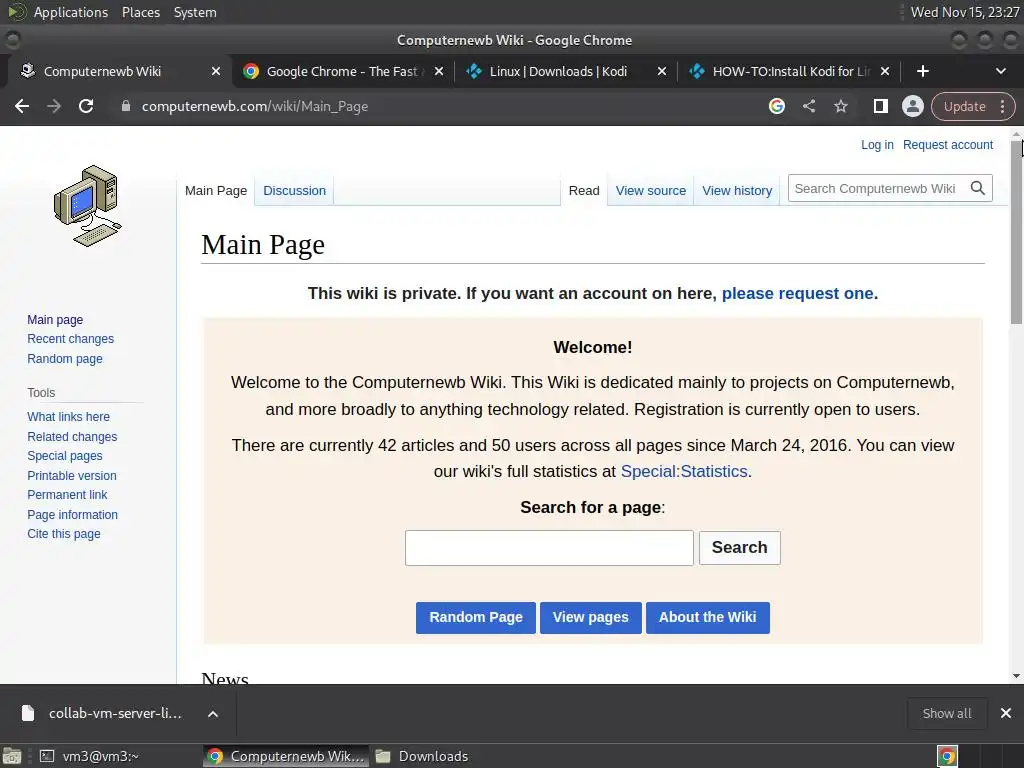Open Special pages link
The image size is (1024, 768).
[65, 456]
